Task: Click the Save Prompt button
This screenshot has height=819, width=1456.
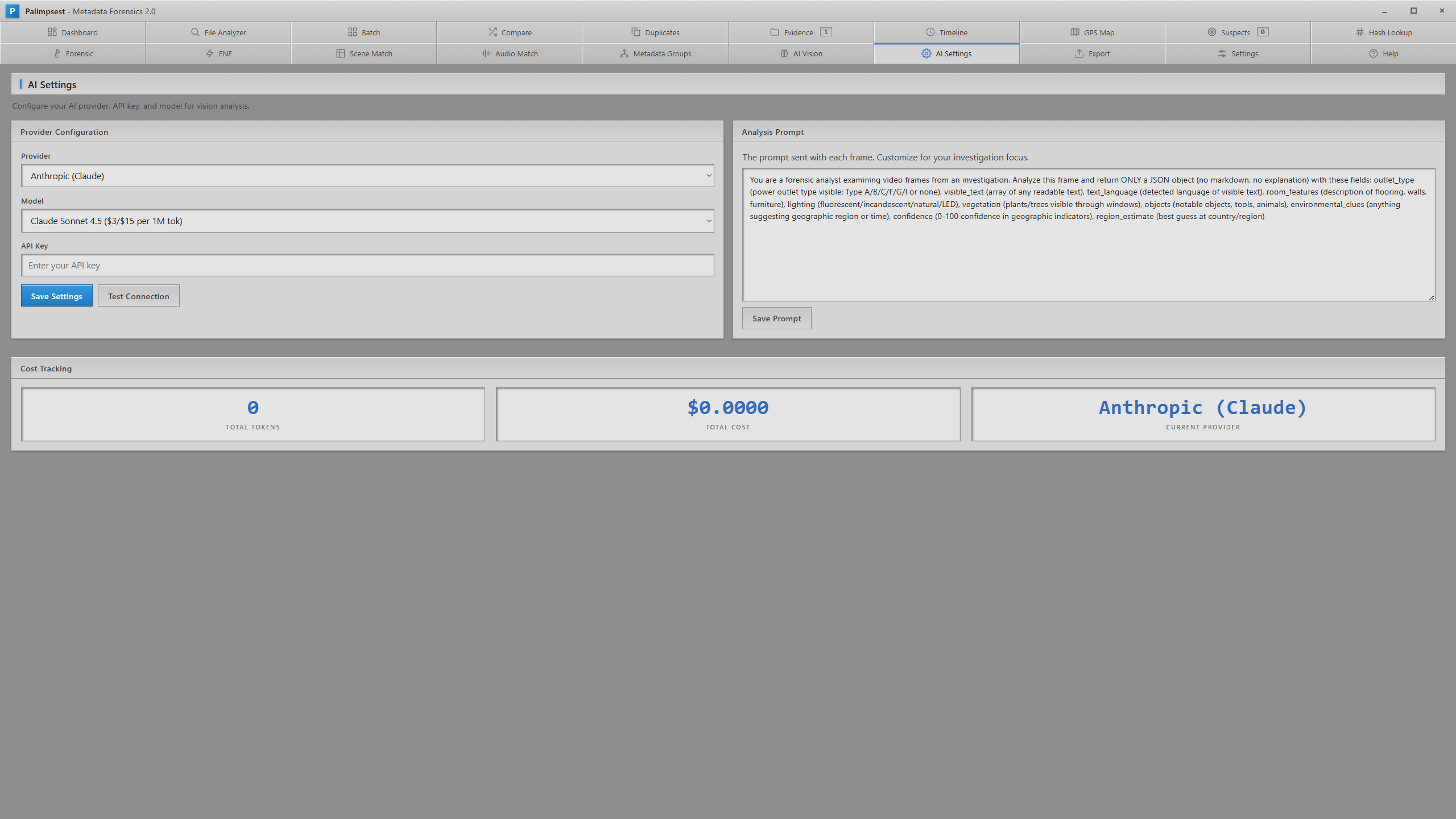Action: [x=776, y=318]
